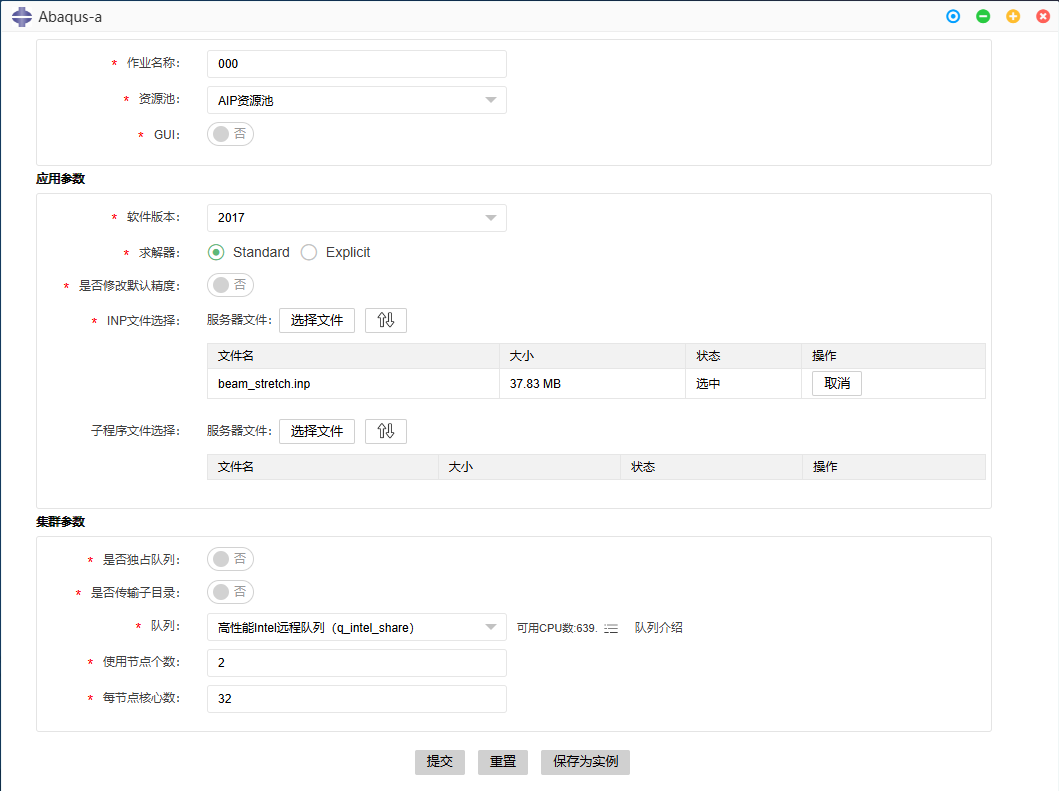The height and width of the screenshot is (791, 1059).
Task: Click the 可用CPU数:639 text
Action: click(x=557, y=628)
